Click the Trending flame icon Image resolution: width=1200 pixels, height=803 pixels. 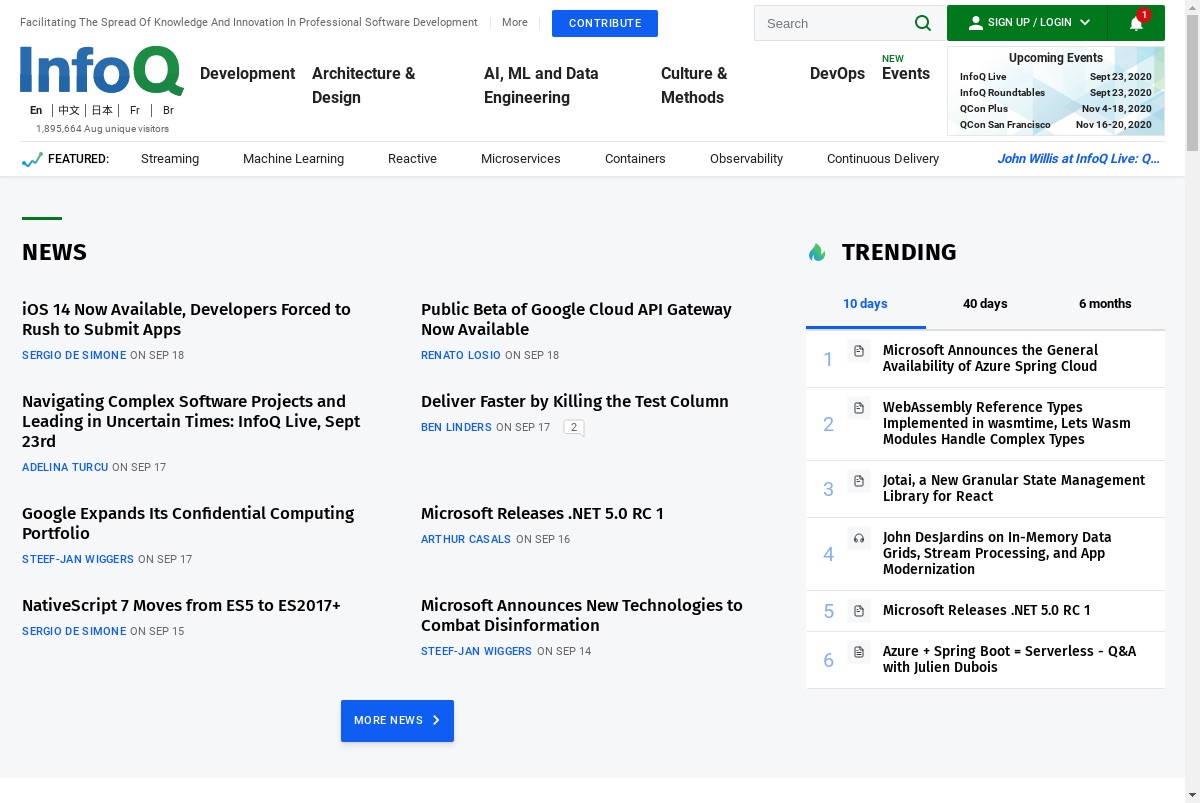point(817,252)
